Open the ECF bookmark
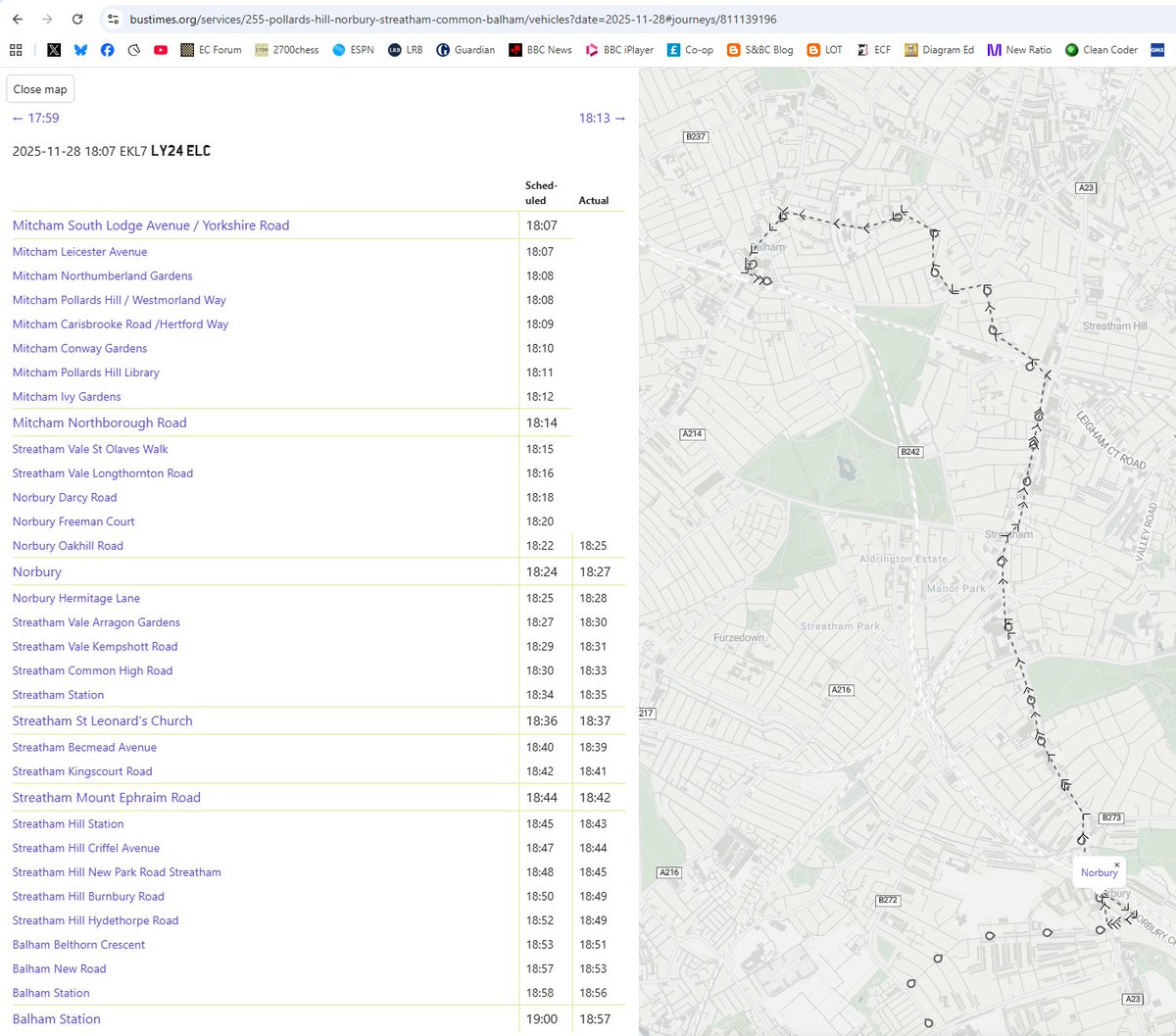 tap(874, 49)
